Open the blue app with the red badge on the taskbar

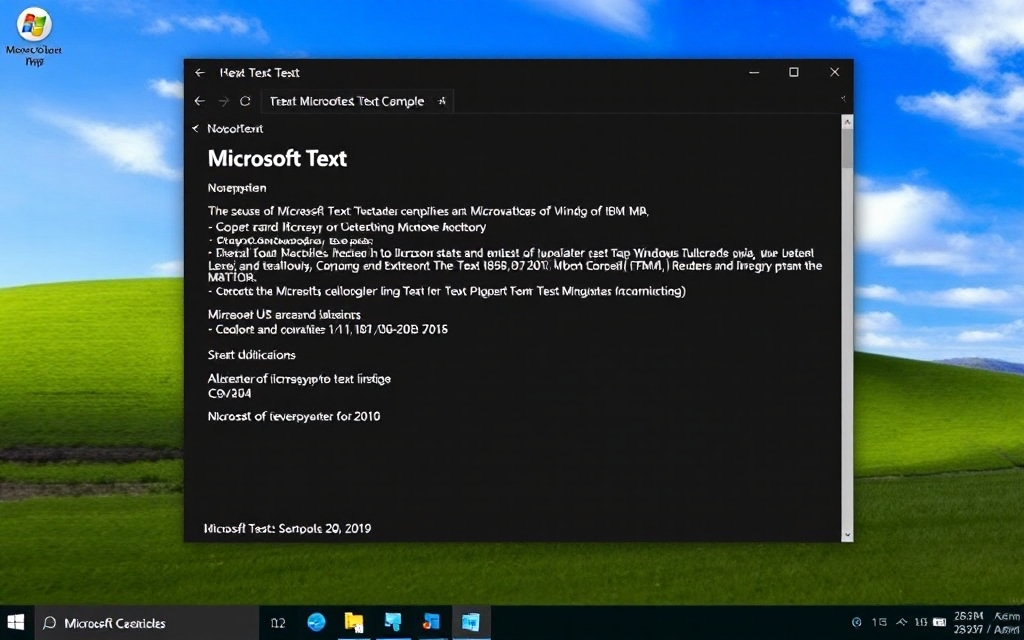click(x=432, y=622)
